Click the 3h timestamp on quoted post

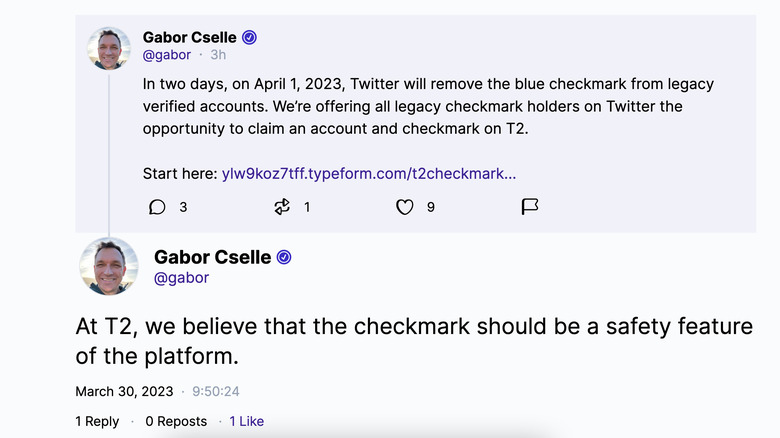tap(218, 55)
